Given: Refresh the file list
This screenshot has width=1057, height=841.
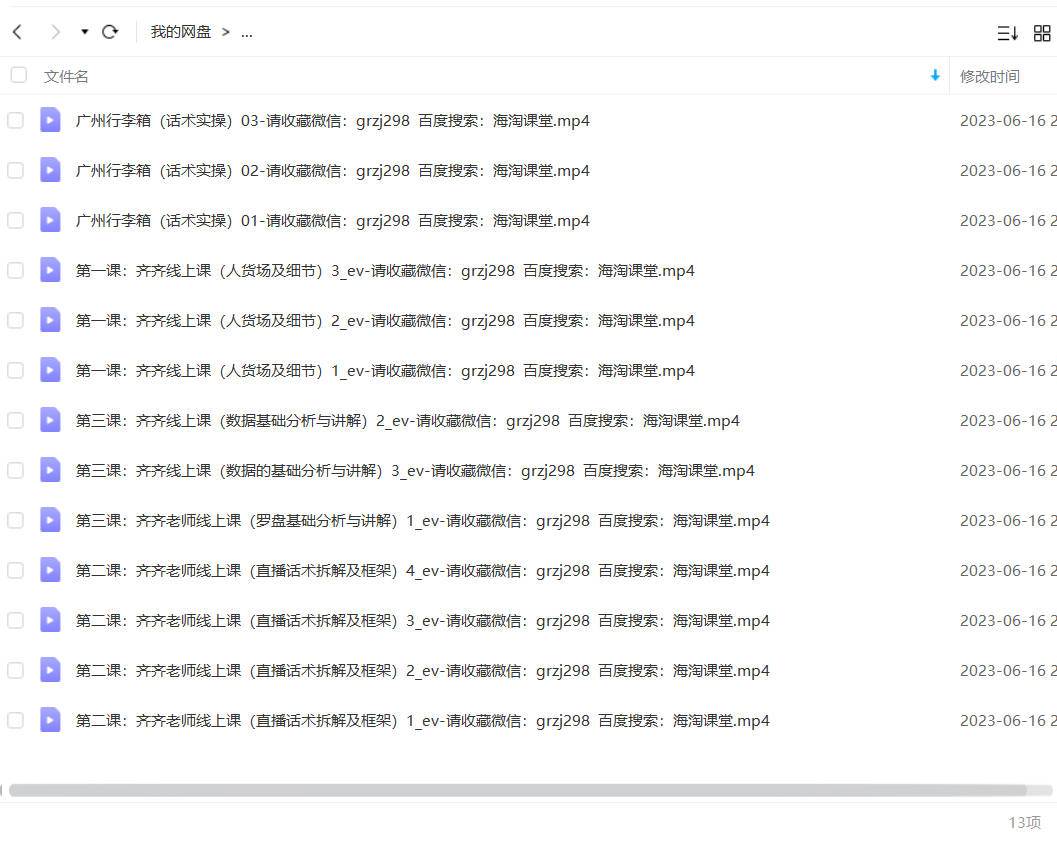Looking at the screenshot, I should (x=110, y=32).
